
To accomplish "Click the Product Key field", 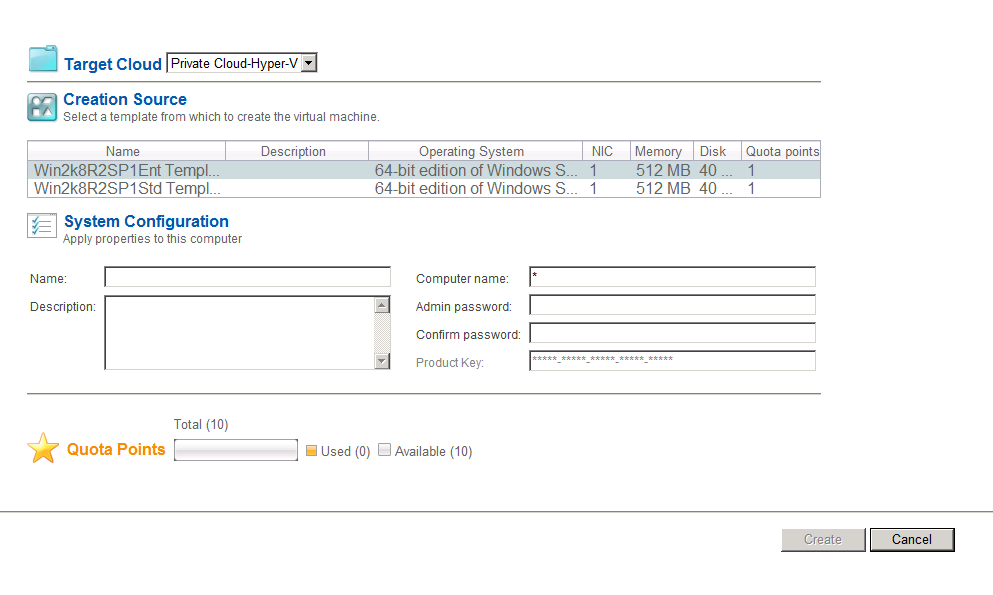I will [x=673, y=361].
